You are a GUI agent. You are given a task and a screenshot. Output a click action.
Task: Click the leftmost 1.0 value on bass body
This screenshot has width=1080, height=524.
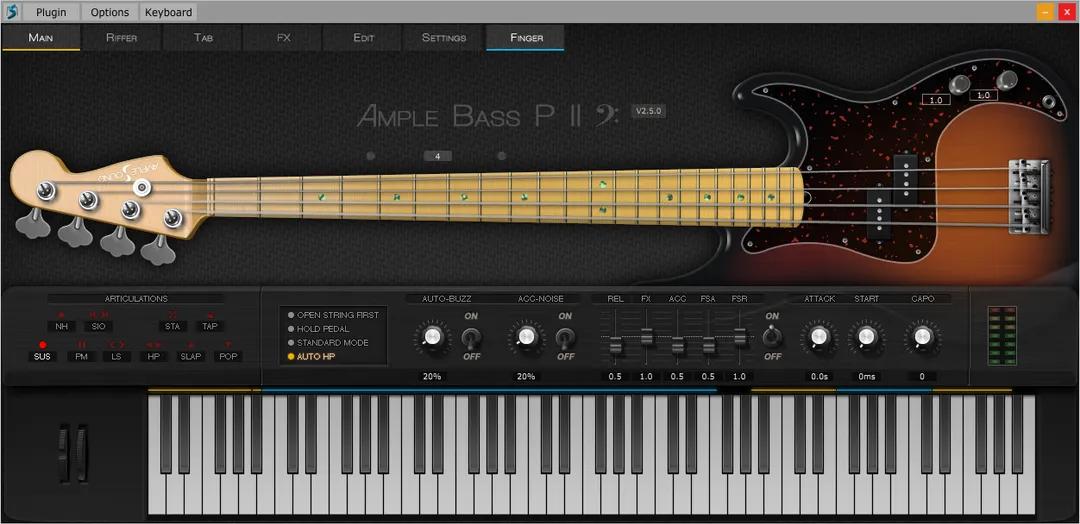(936, 100)
